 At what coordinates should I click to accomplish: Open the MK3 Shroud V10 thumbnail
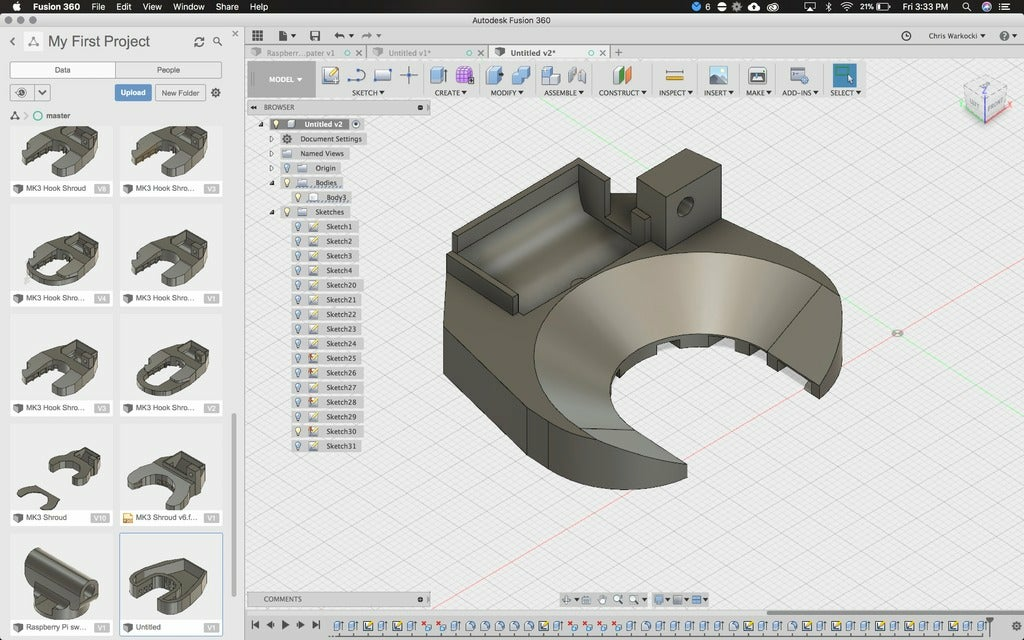61,475
